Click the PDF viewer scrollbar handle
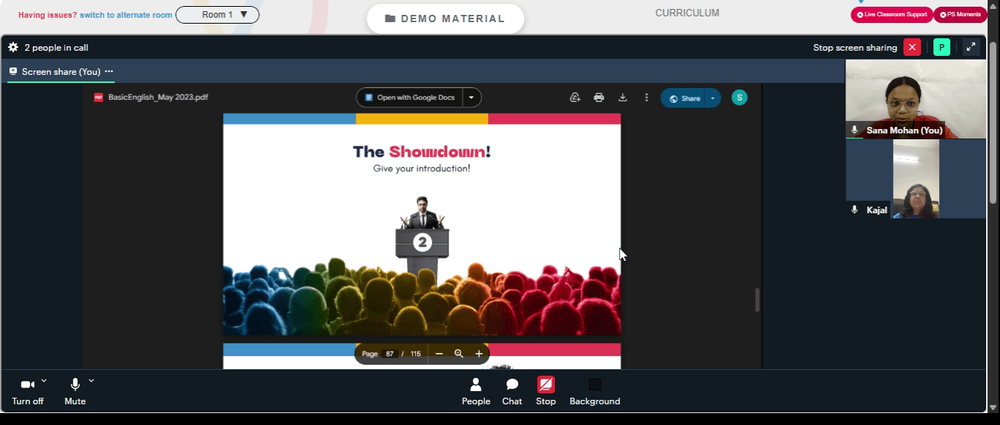This screenshot has width=1000, height=425. tap(757, 300)
